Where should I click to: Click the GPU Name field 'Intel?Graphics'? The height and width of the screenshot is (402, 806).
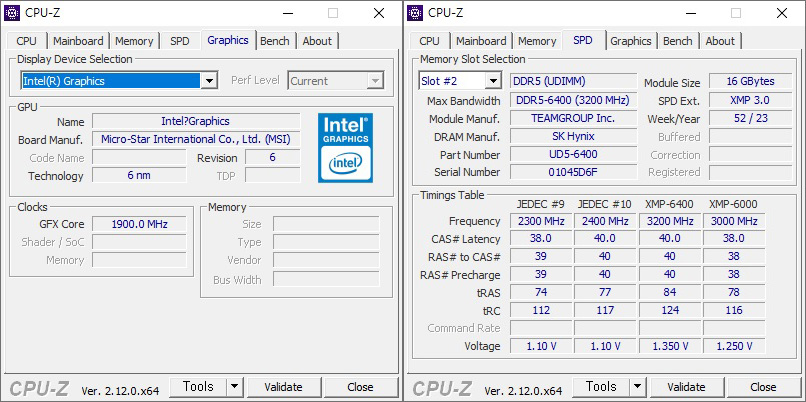tap(196, 121)
